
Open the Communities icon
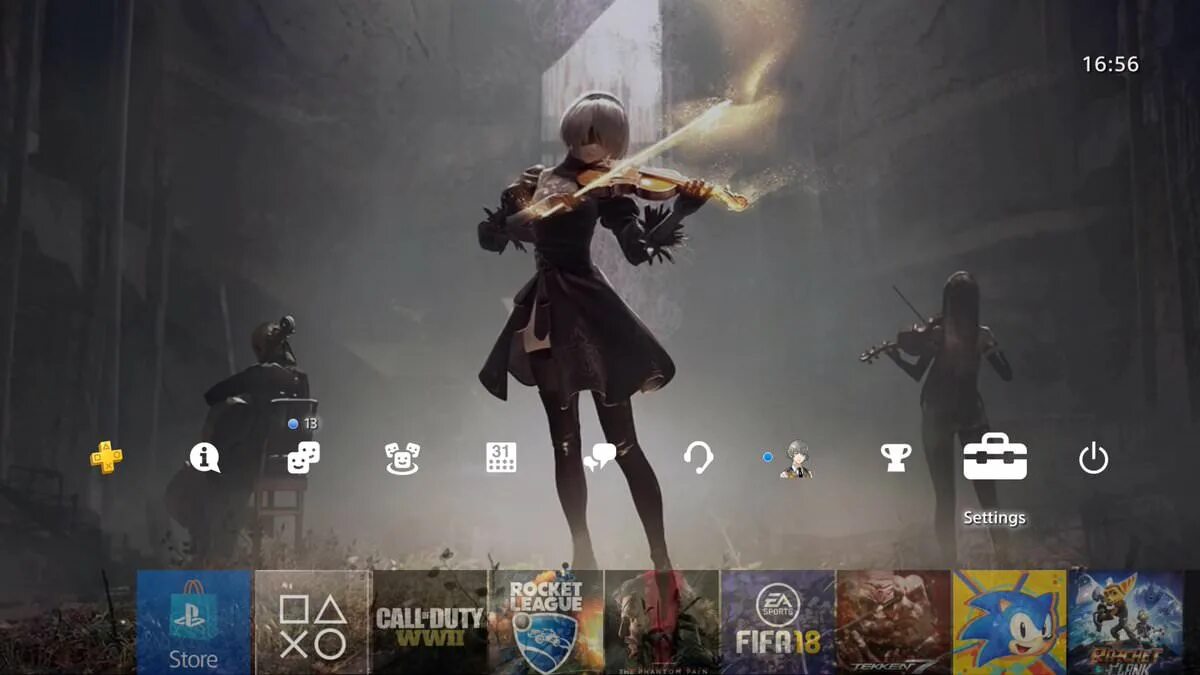[401, 460]
